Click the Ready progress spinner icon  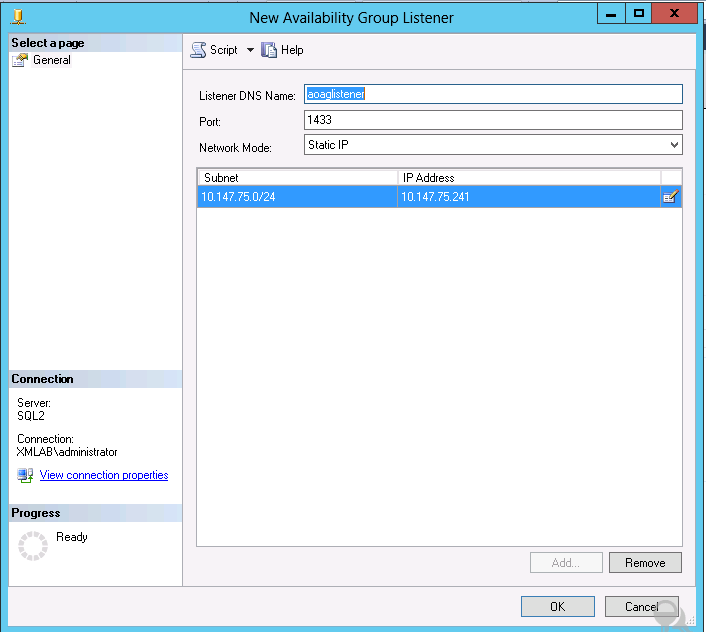(34, 545)
